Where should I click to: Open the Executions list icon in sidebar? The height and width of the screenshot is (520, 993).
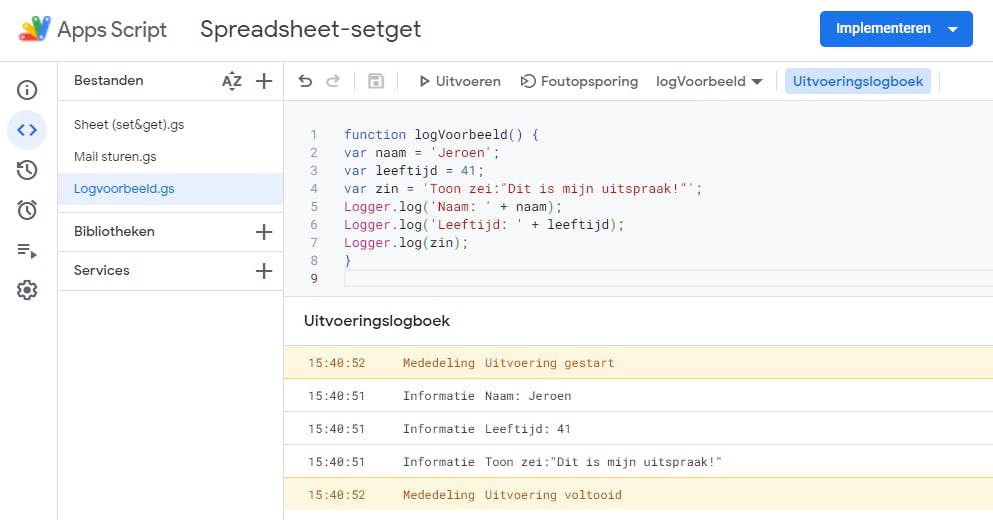(27, 251)
